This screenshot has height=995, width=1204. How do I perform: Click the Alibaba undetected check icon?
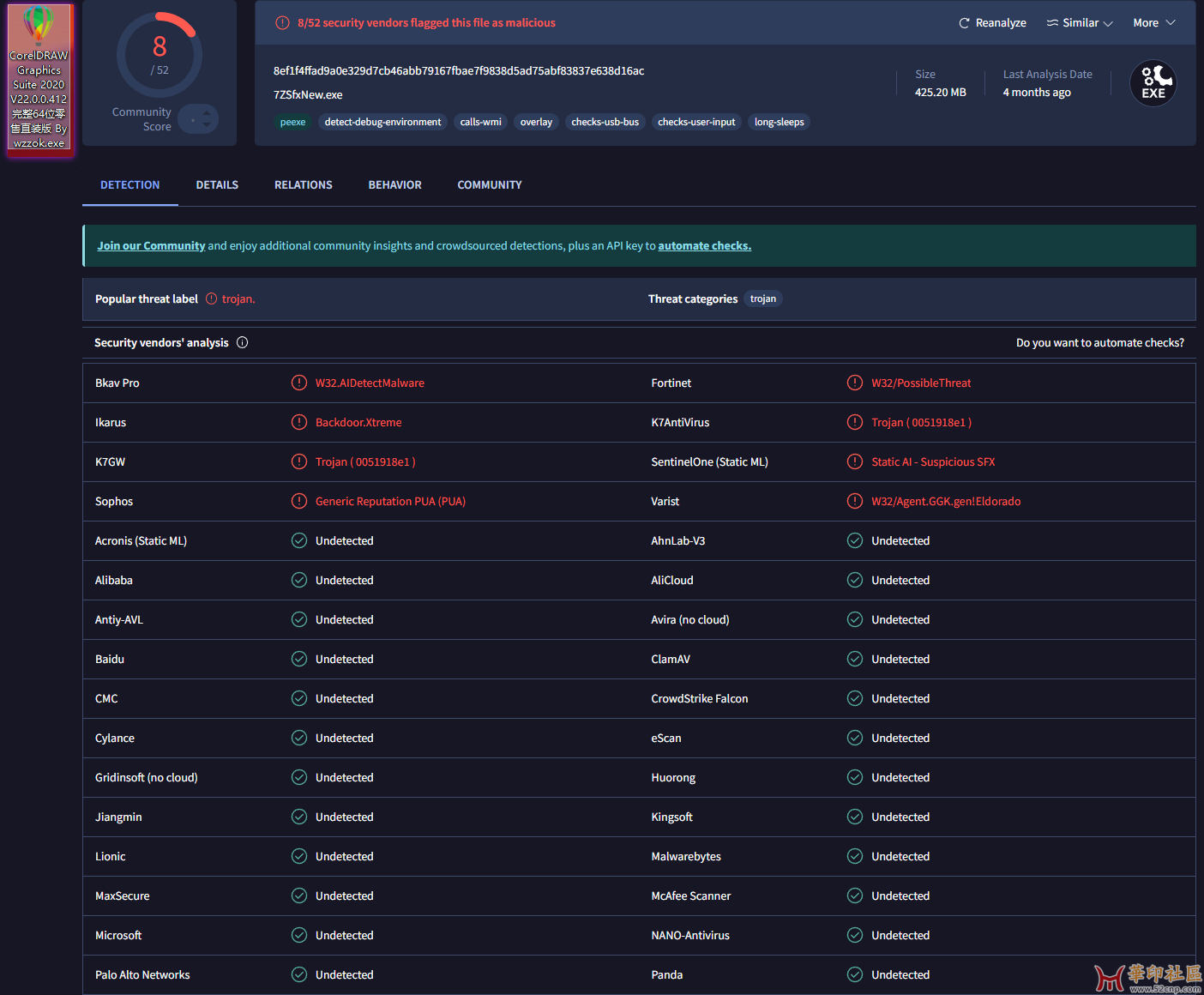(x=299, y=580)
